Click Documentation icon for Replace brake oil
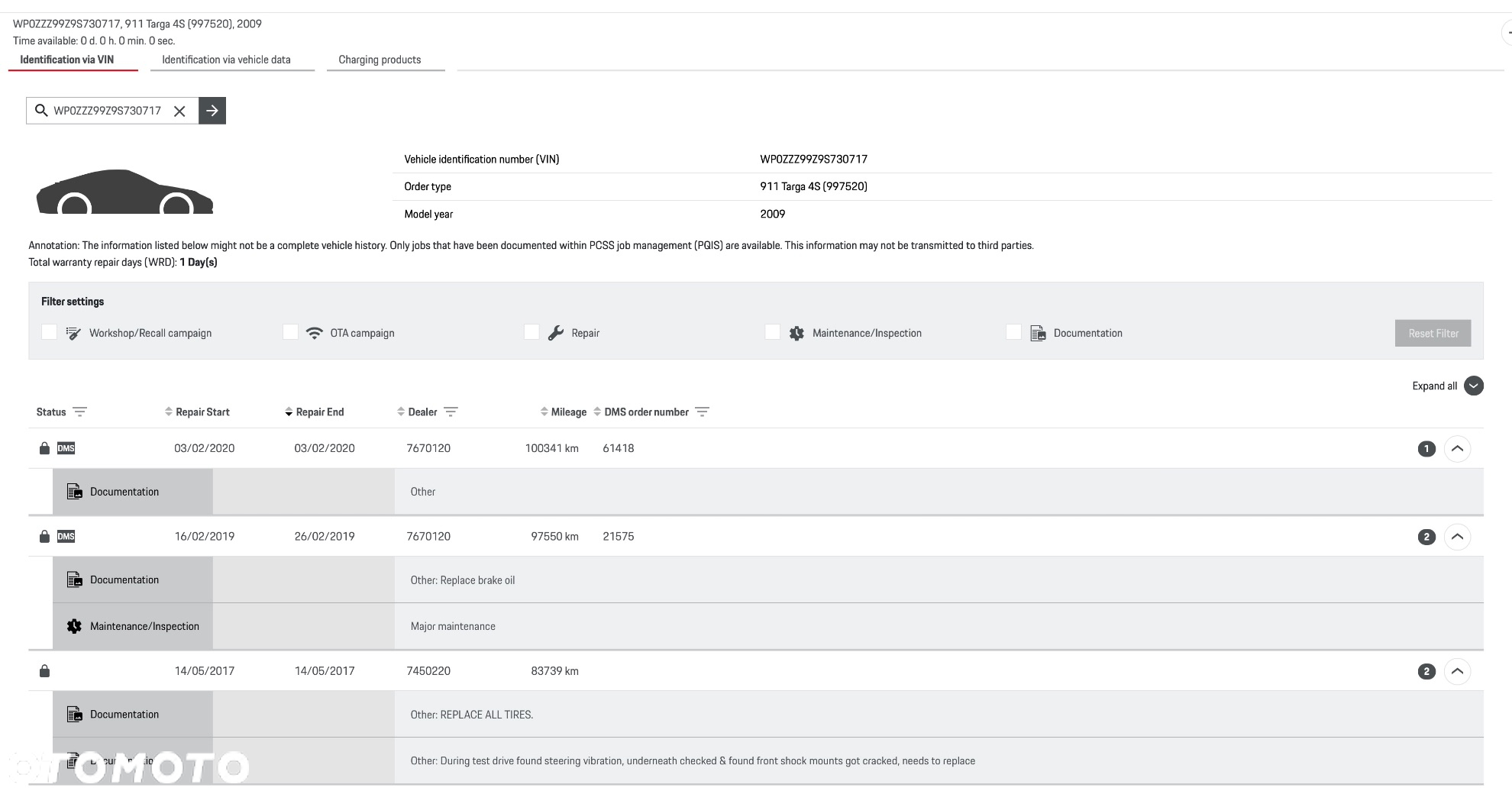This screenshot has height=791, width=1512. click(x=74, y=580)
